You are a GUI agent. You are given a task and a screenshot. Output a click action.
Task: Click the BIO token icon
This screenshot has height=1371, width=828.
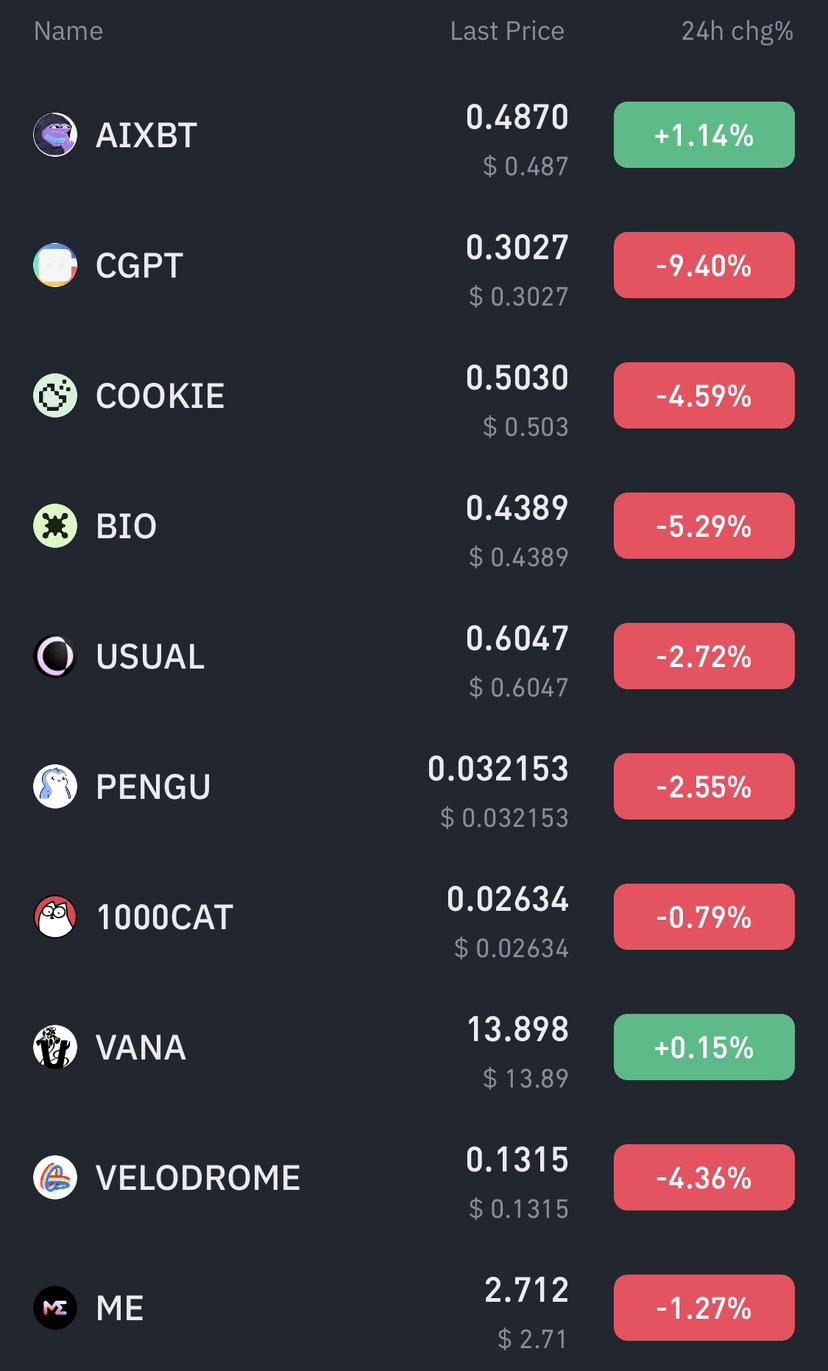click(55, 526)
